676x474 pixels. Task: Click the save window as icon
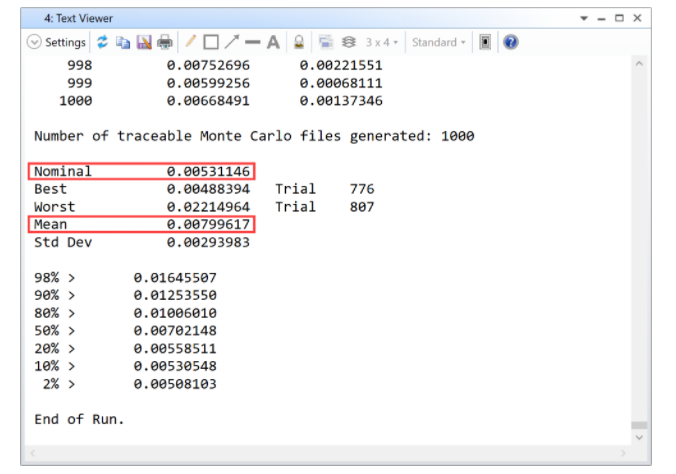click(144, 42)
